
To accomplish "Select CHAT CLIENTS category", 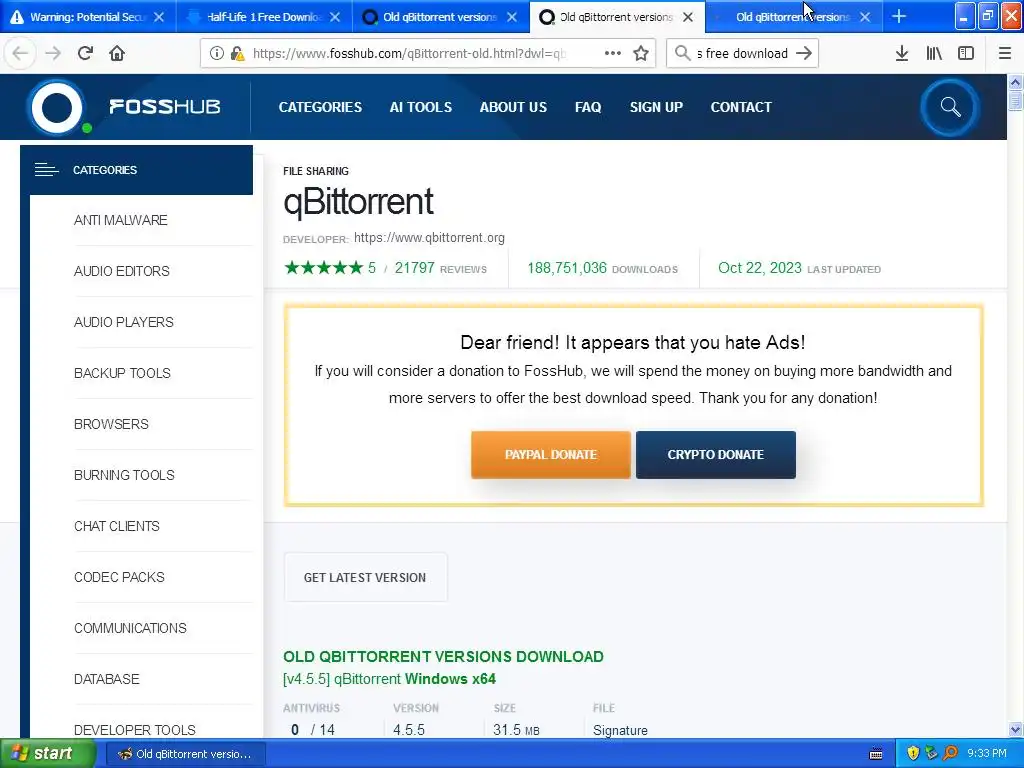I will [116, 526].
